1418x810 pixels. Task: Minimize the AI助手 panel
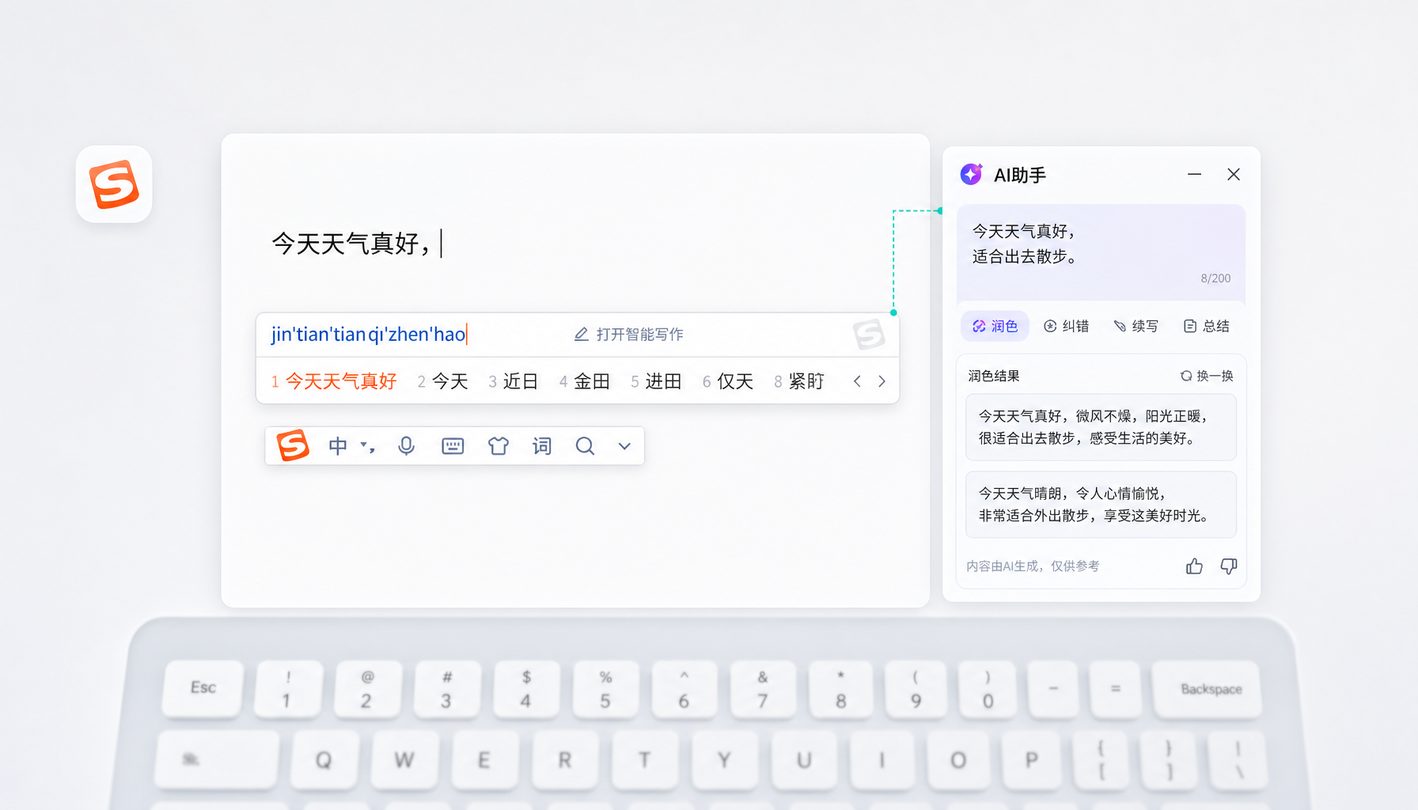[x=1194, y=174]
